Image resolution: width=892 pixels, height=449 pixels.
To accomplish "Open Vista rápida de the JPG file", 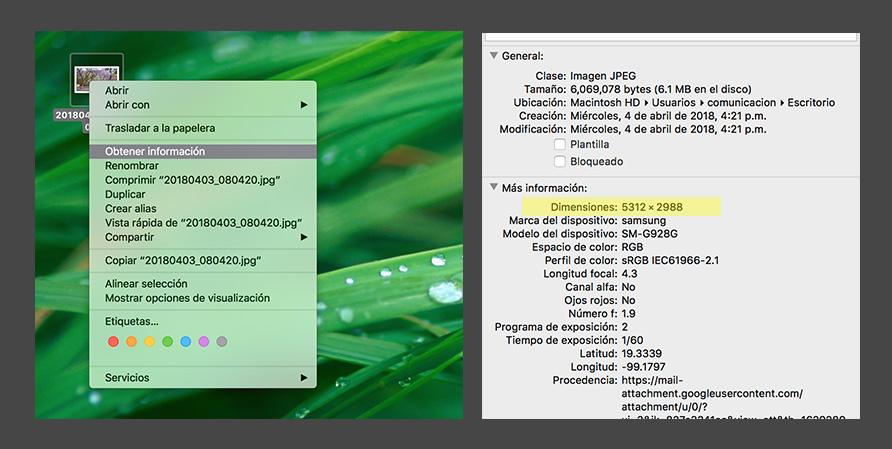I will click(203, 223).
